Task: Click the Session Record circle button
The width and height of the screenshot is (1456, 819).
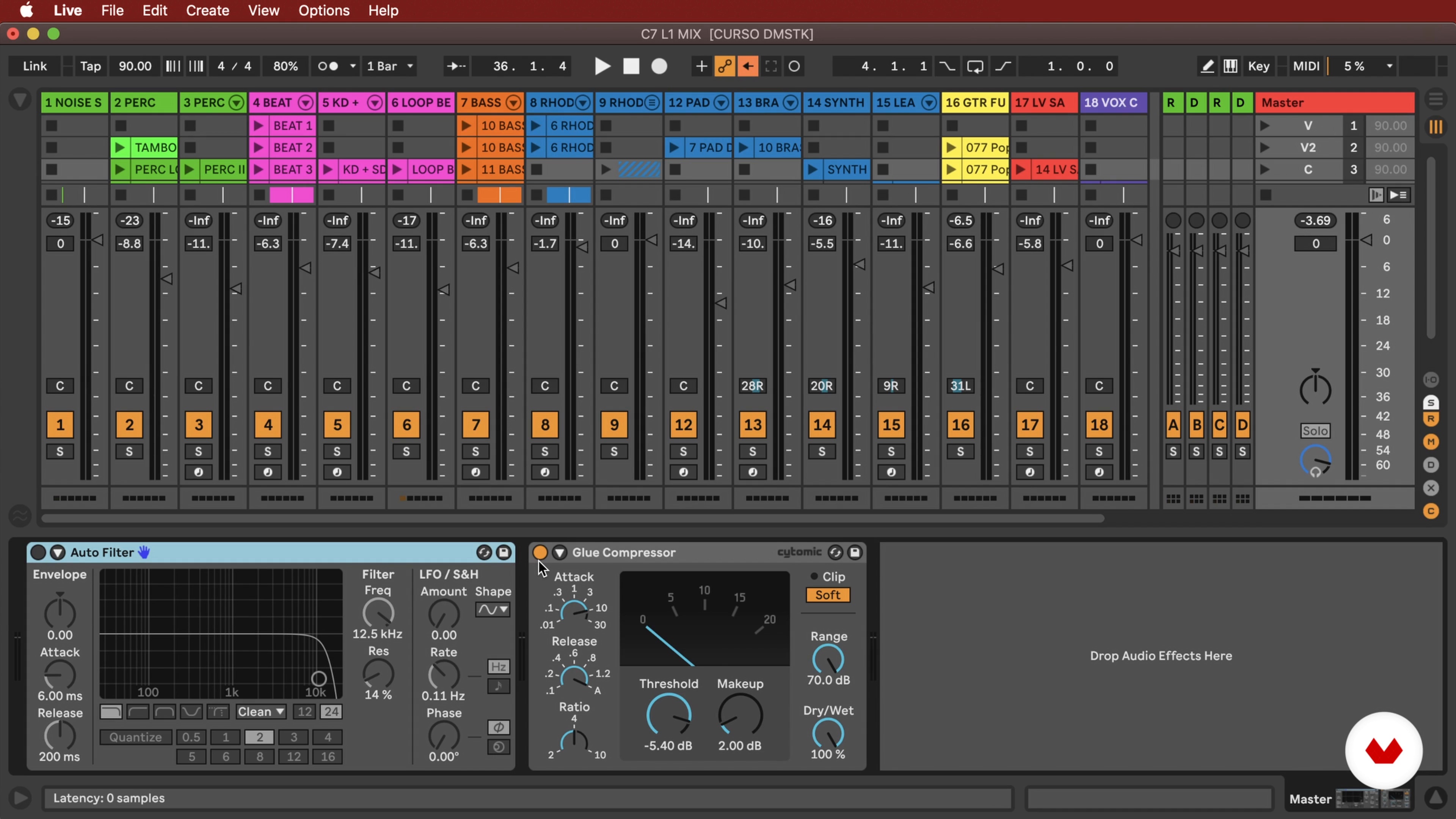Action: [794, 66]
